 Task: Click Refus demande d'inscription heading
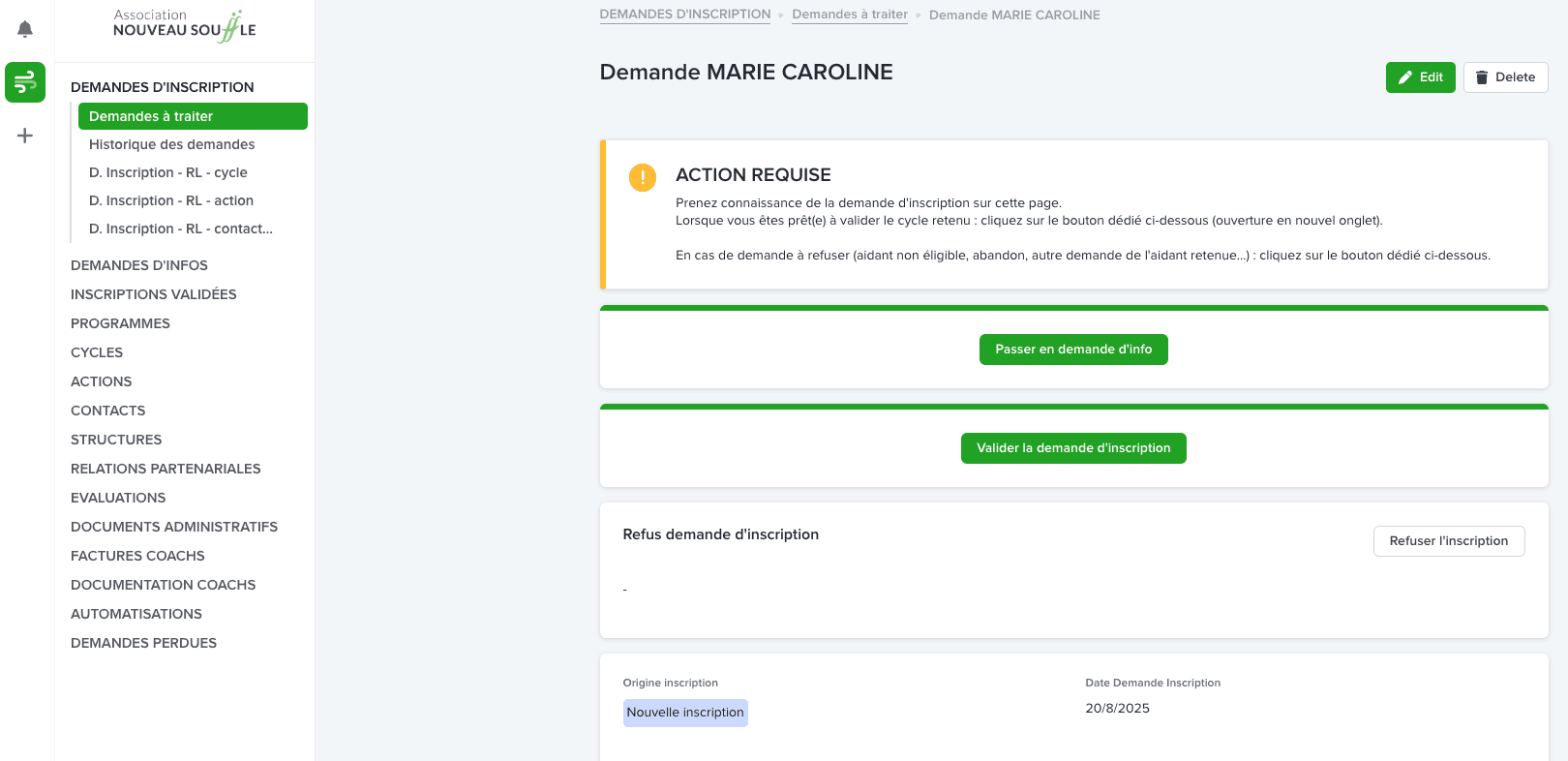(721, 534)
